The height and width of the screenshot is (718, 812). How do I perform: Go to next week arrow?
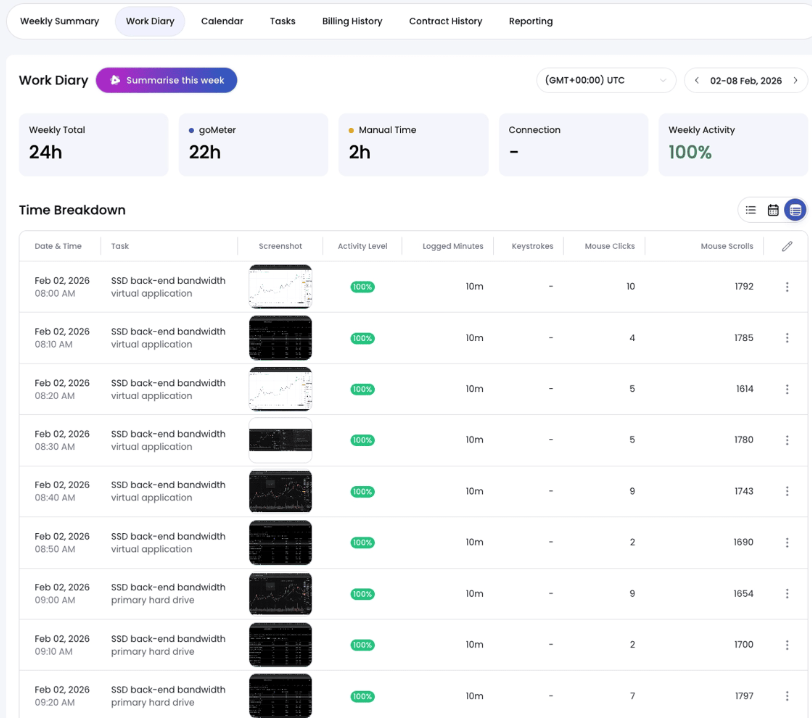pos(796,80)
